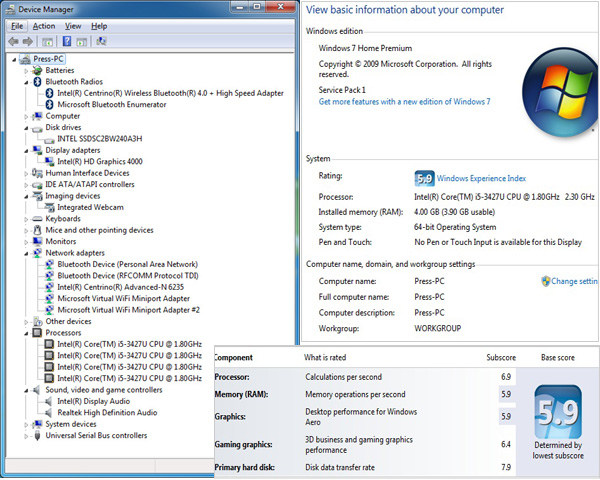
Task: Select Bluetooth Device (RFCOMM Protocol TDI)
Action: pyautogui.click(x=128, y=276)
